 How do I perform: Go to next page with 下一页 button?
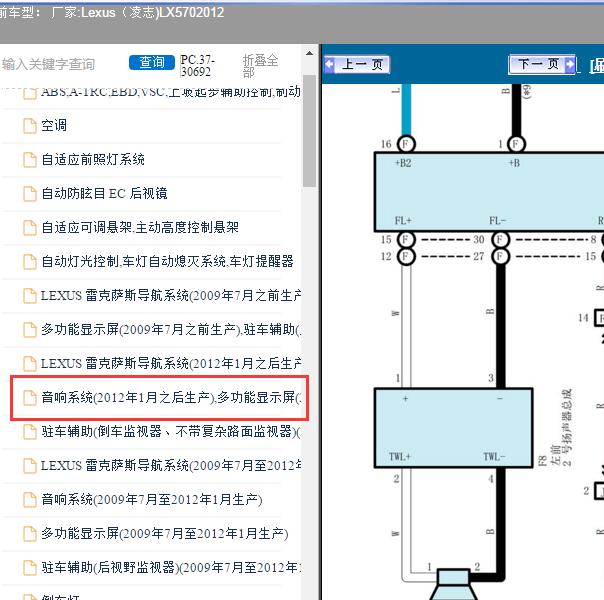542,64
